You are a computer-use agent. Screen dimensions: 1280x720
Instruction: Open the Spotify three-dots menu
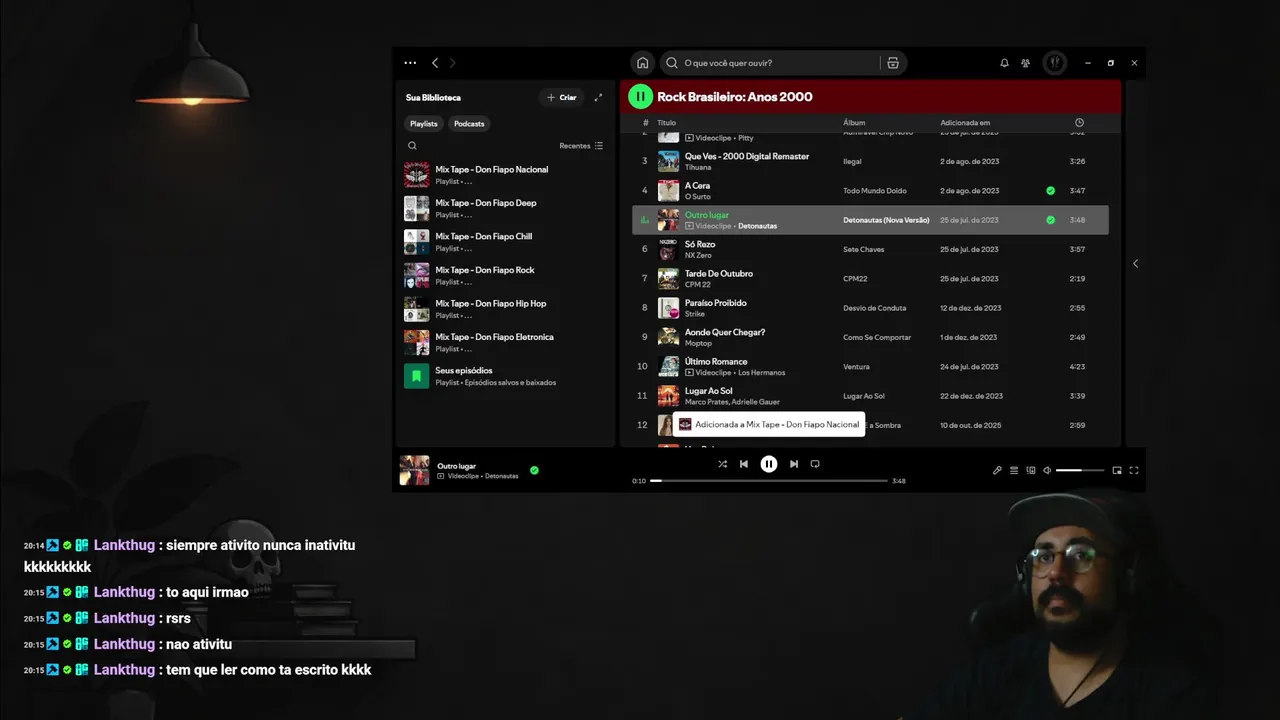tap(410, 63)
